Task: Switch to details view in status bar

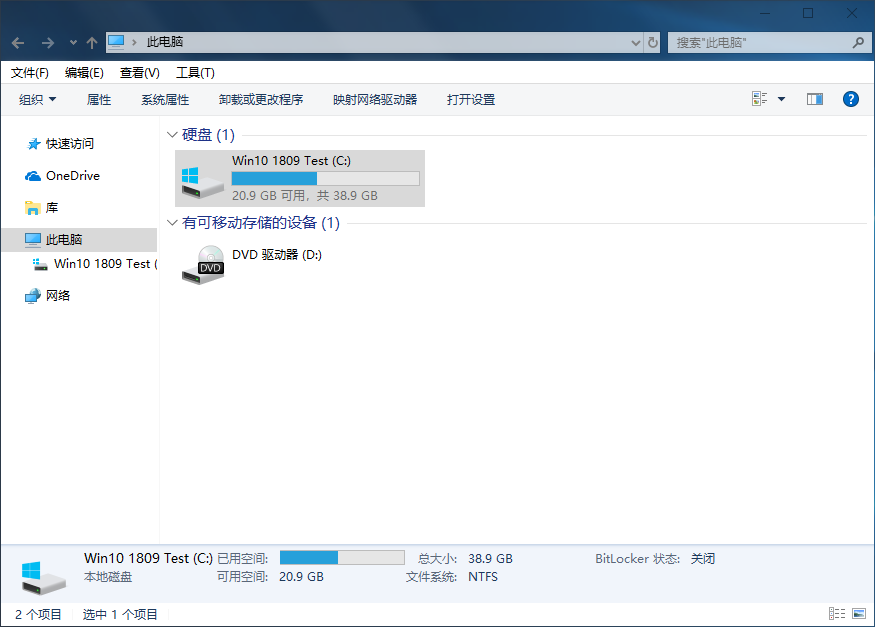Action: (x=836, y=614)
